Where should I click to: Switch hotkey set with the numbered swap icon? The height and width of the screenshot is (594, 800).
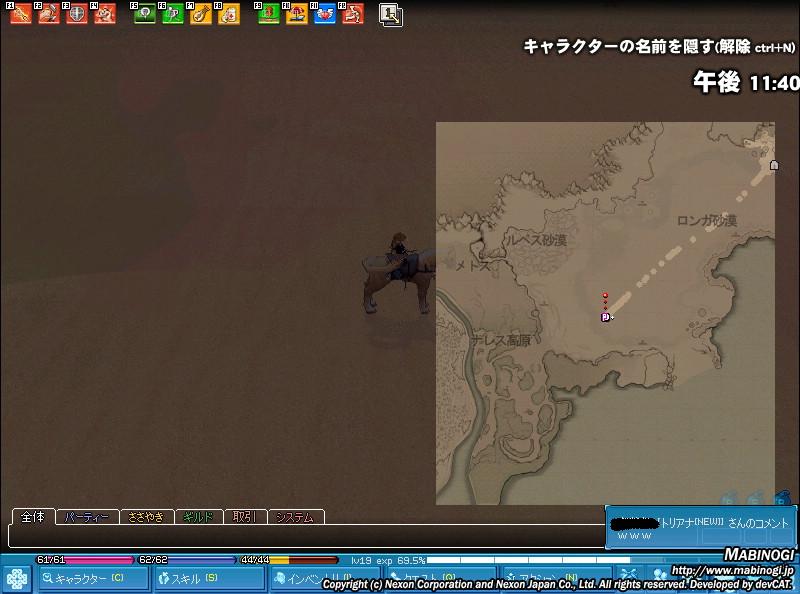[391, 15]
